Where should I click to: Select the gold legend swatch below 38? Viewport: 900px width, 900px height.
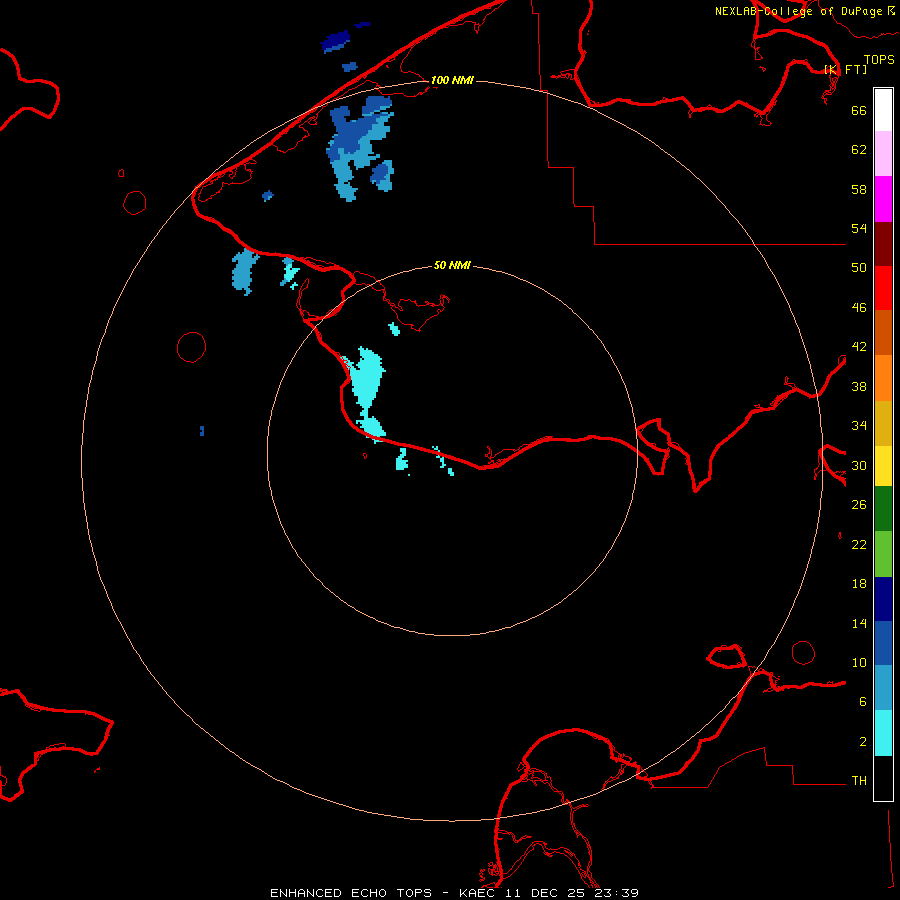coord(883,423)
